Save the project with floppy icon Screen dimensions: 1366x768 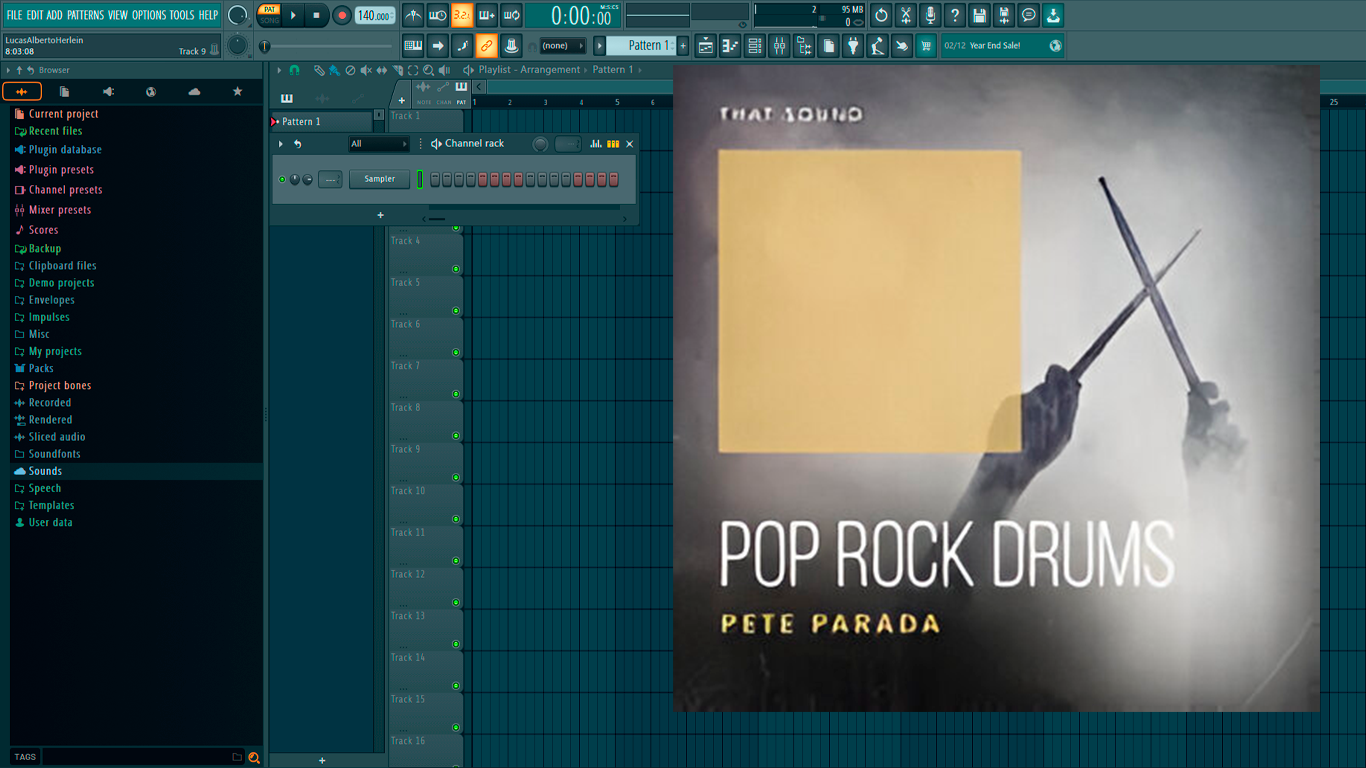click(x=979, y=15)
